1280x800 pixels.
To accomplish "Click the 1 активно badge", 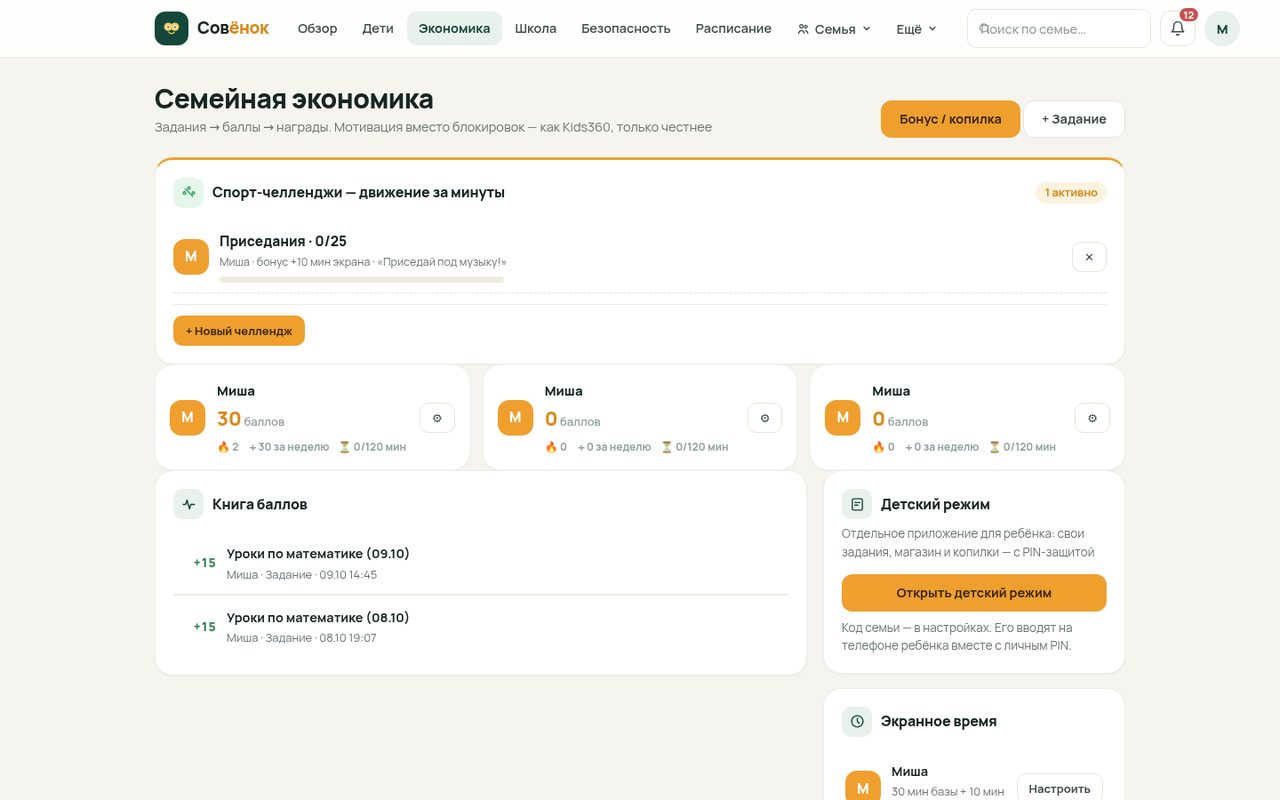I will pos(1071,192).
